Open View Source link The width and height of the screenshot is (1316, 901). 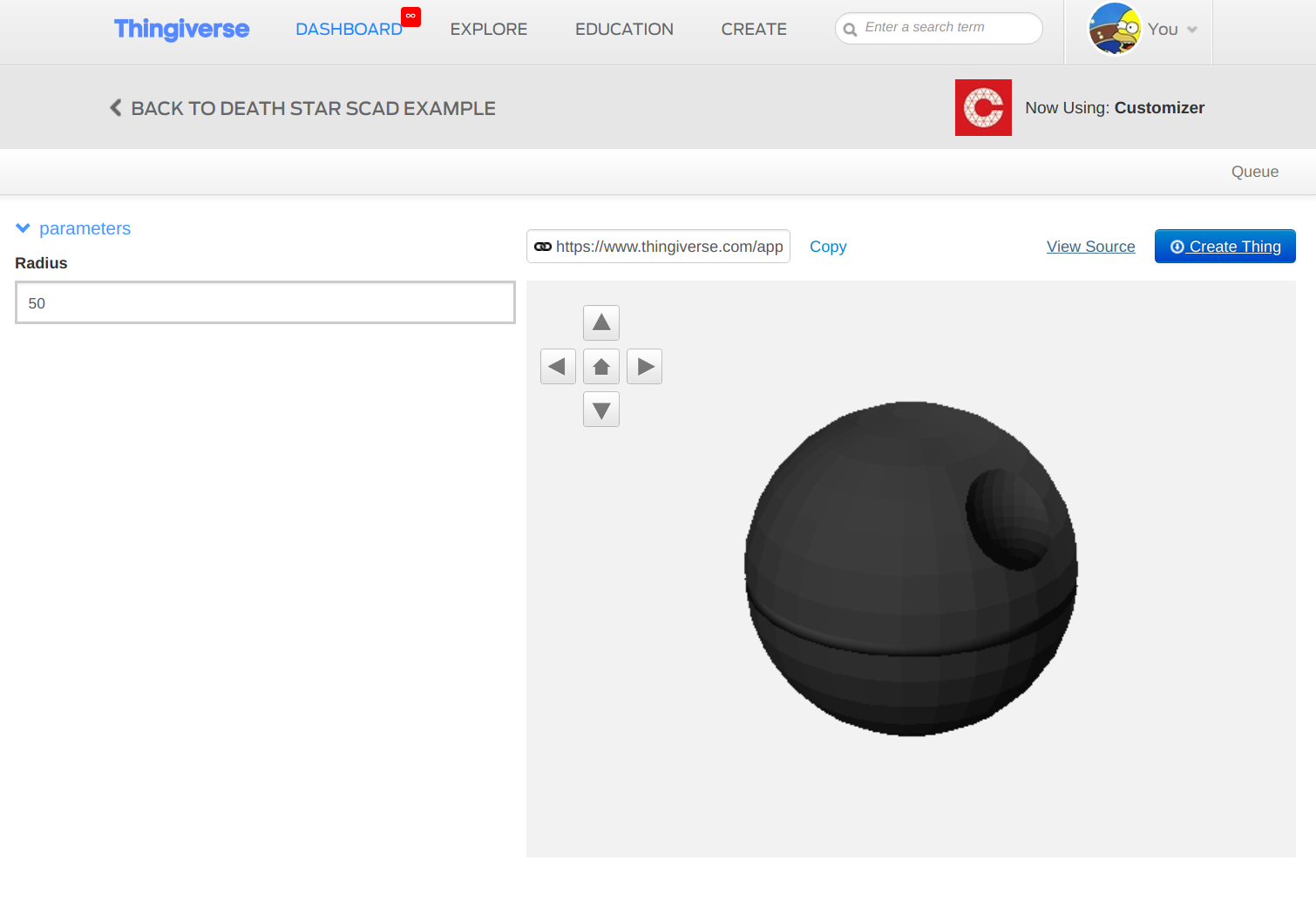1091,247
